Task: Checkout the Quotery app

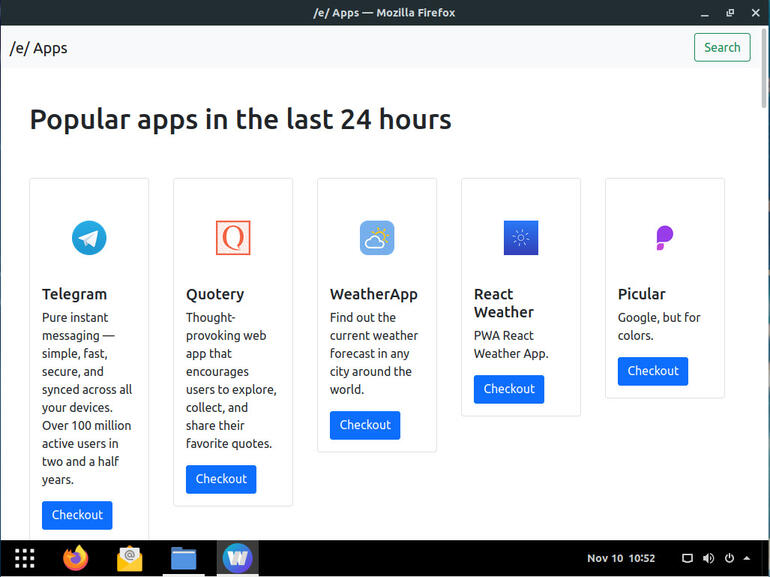Action: point(221,479)
